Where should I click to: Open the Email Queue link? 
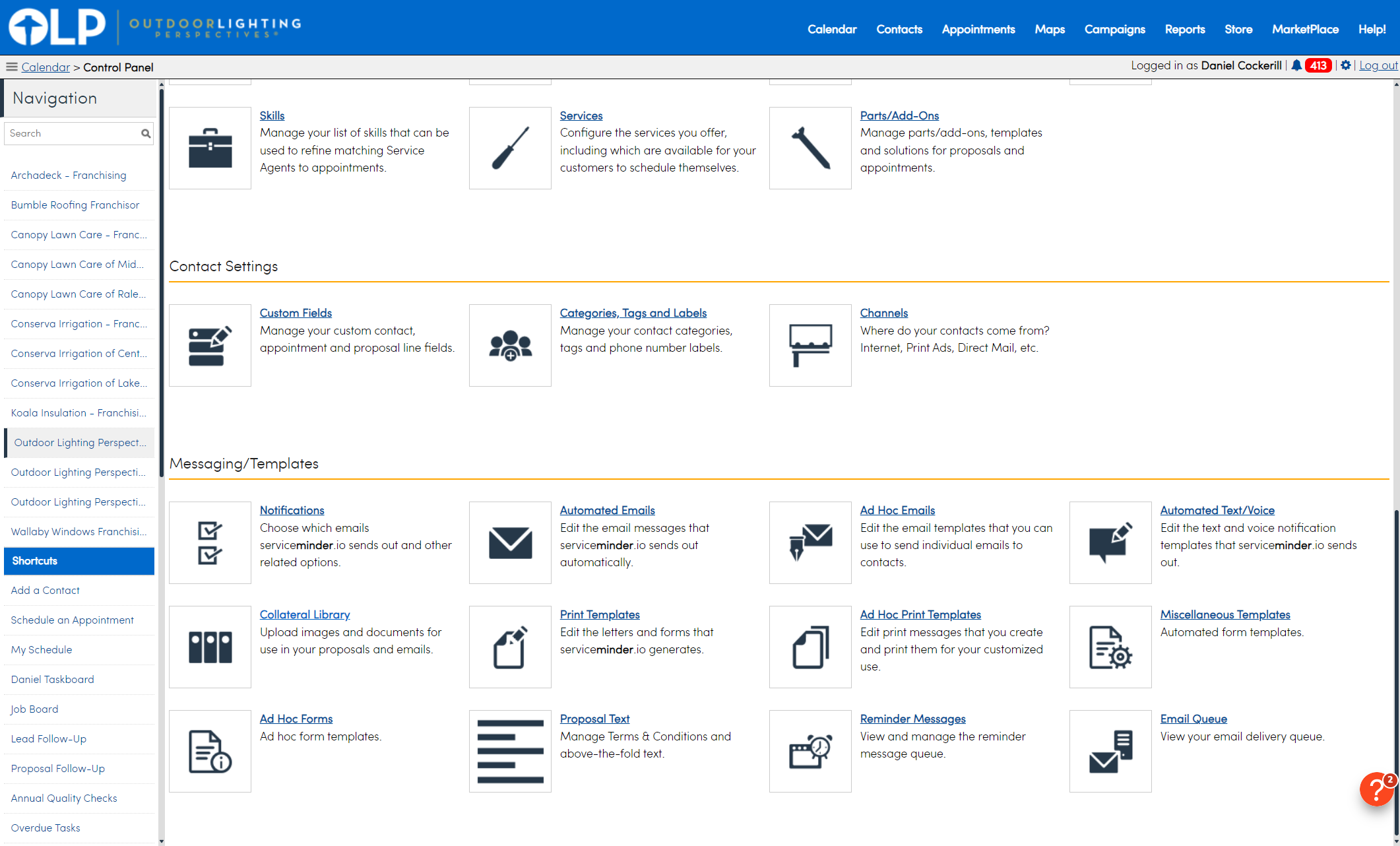(x=1193, y=719)
